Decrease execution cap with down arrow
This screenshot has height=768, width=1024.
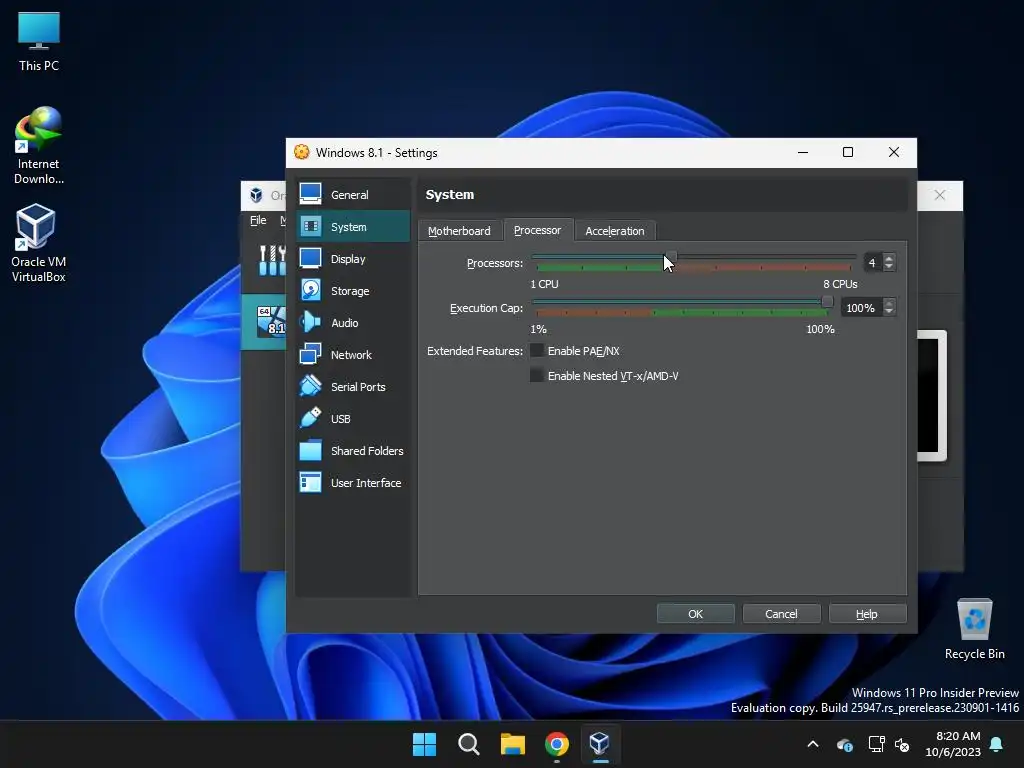pos(889,312)
